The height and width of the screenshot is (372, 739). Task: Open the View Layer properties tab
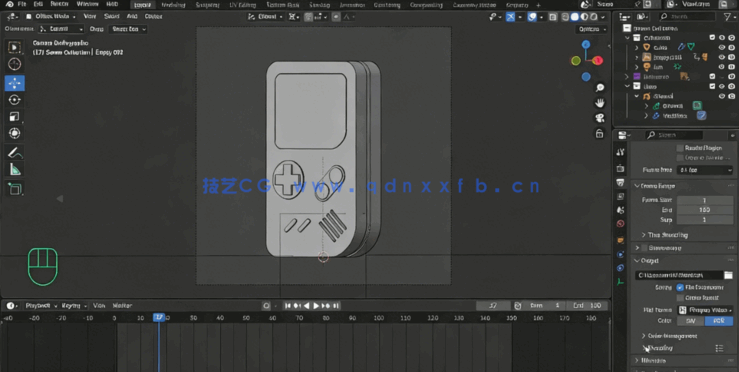click(x=621, y=196)
